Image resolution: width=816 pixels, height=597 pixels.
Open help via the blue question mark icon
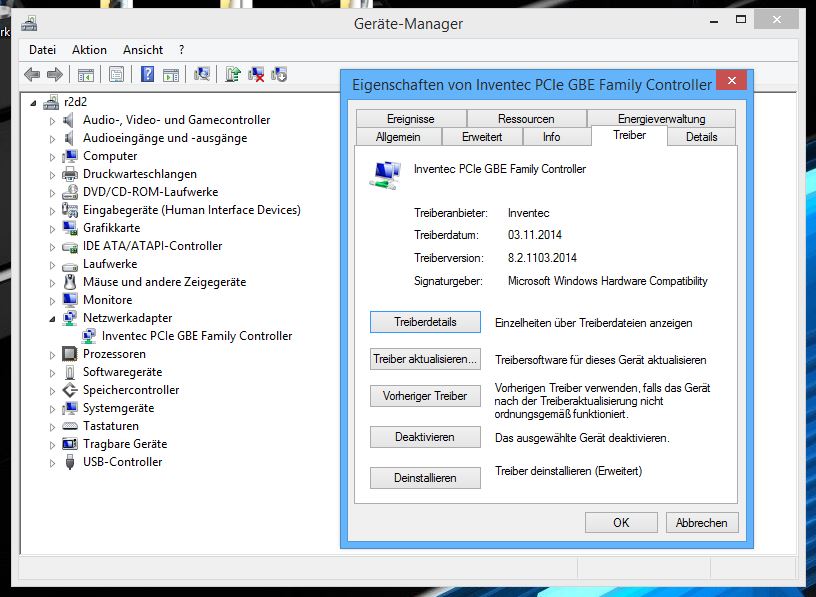pos(147,74)
